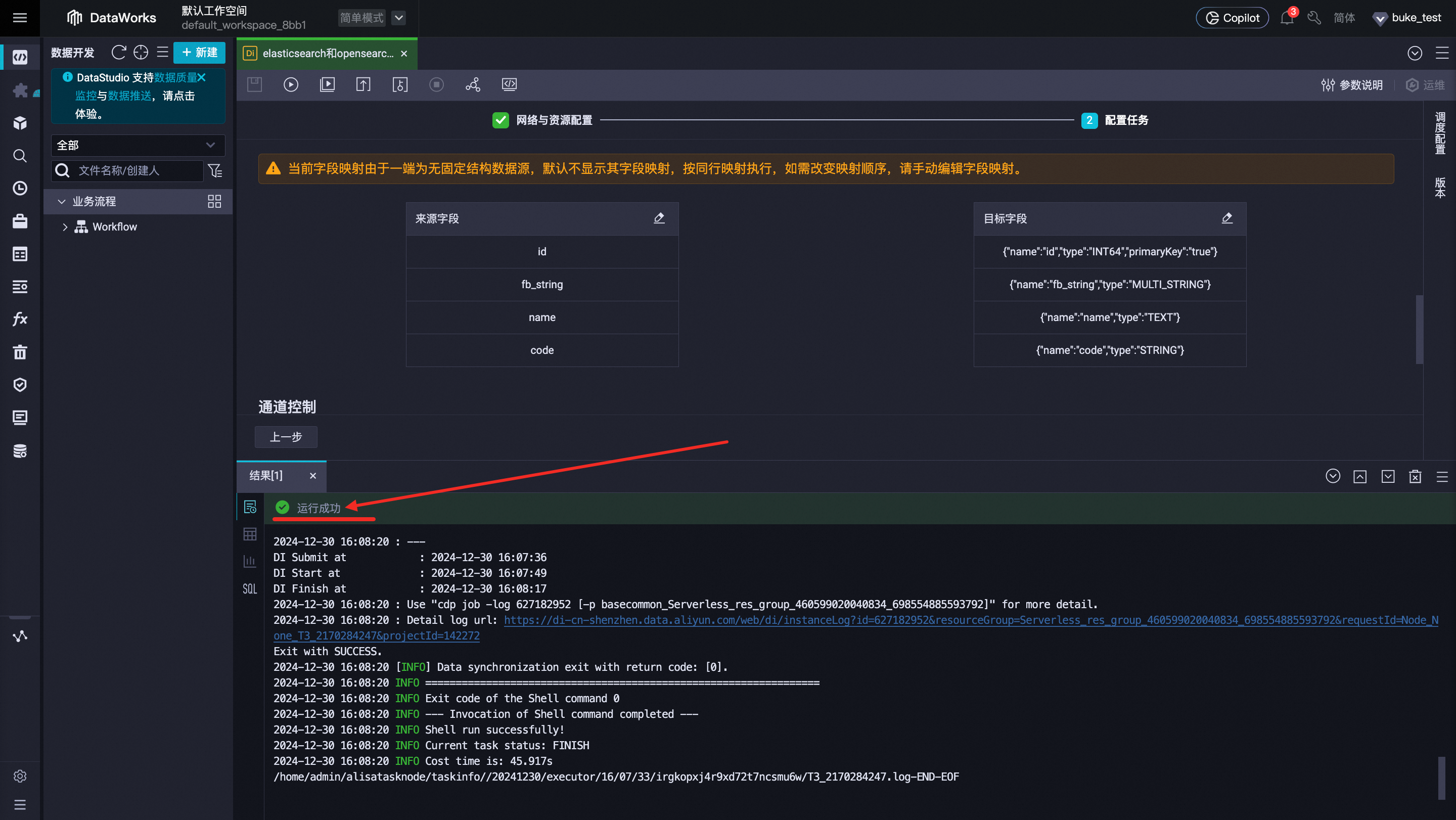Open the search icon in left sidebar

(20, 156)
